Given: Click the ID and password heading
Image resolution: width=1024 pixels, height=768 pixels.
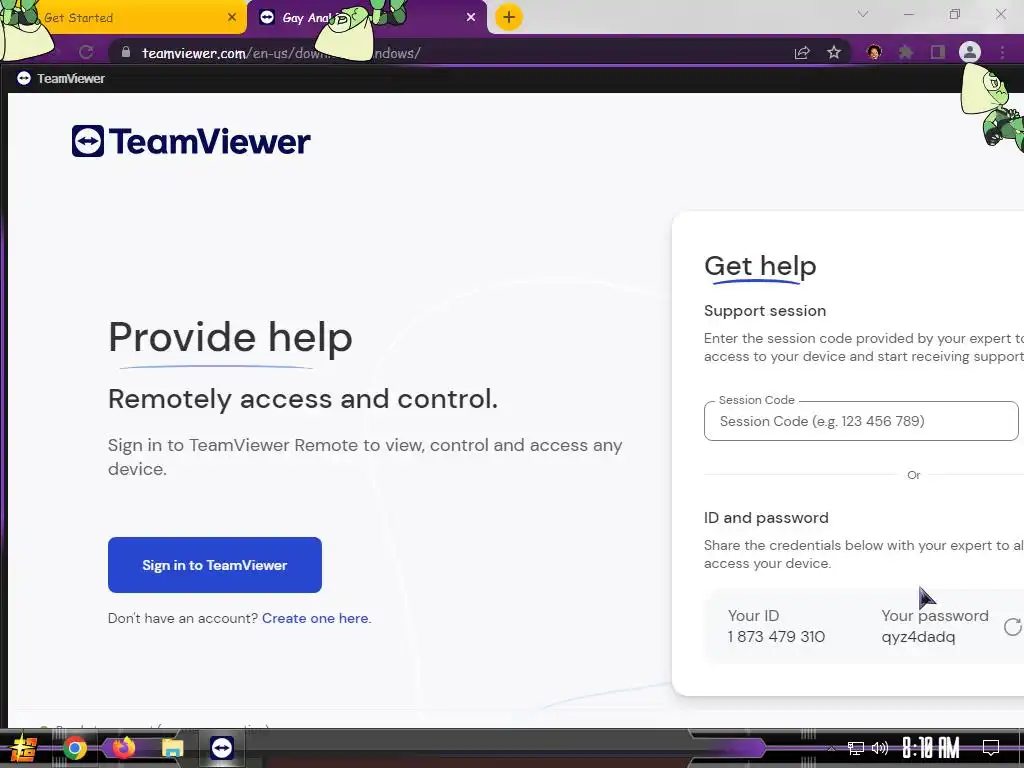Looking at the screenshot, I should coord(766,518).
